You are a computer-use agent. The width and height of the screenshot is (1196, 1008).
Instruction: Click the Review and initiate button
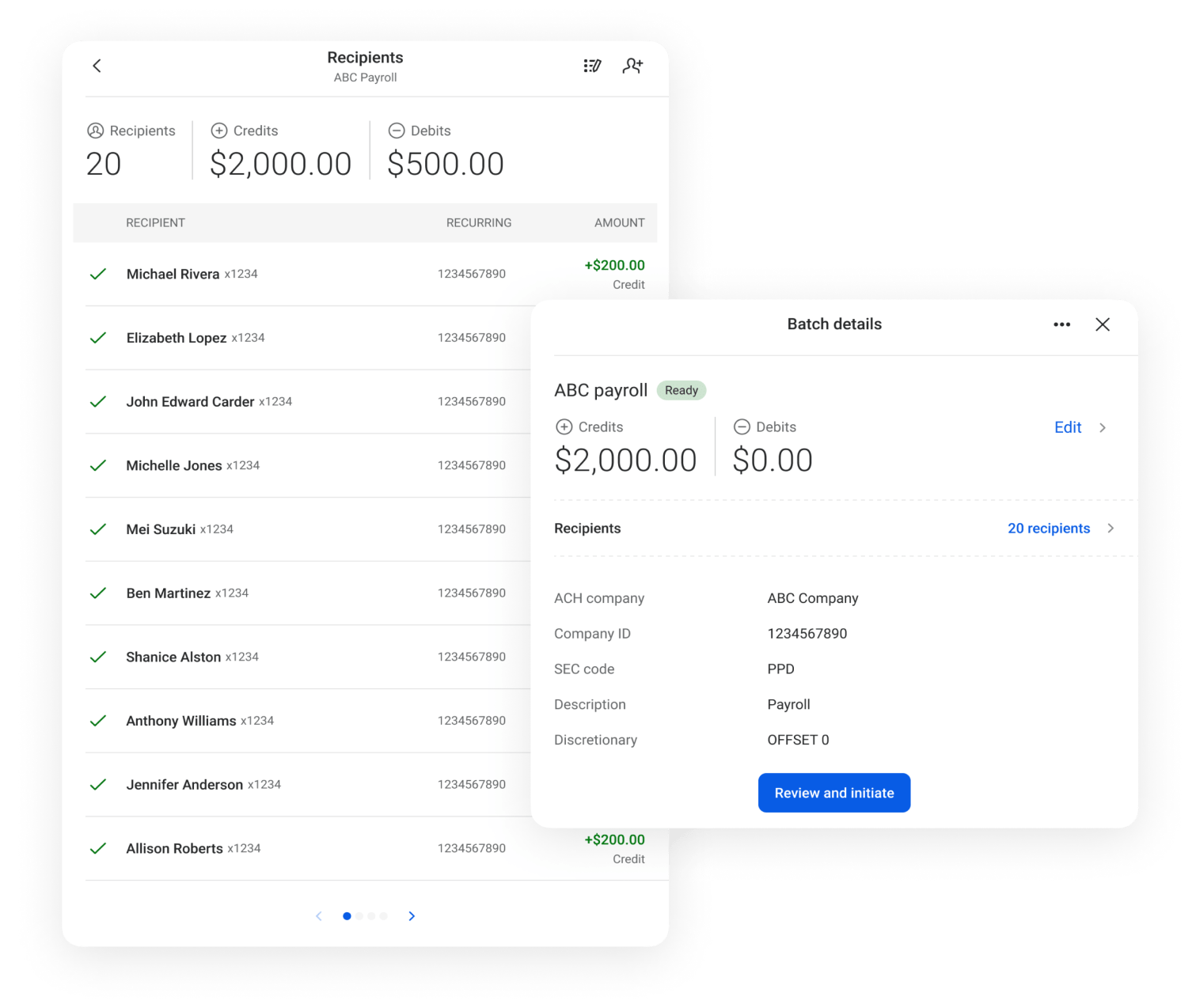[x=833, y=792]
